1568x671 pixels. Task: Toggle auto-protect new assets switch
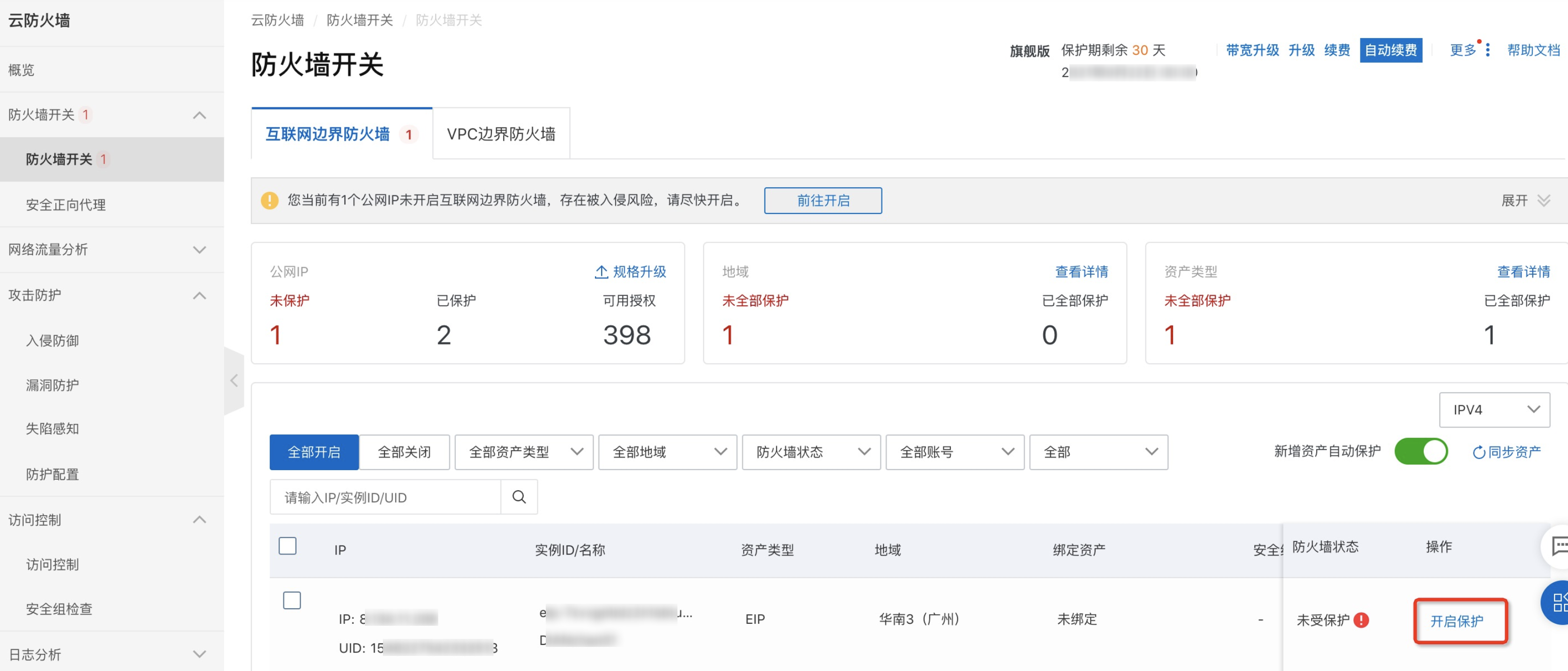pos(1421,452)
